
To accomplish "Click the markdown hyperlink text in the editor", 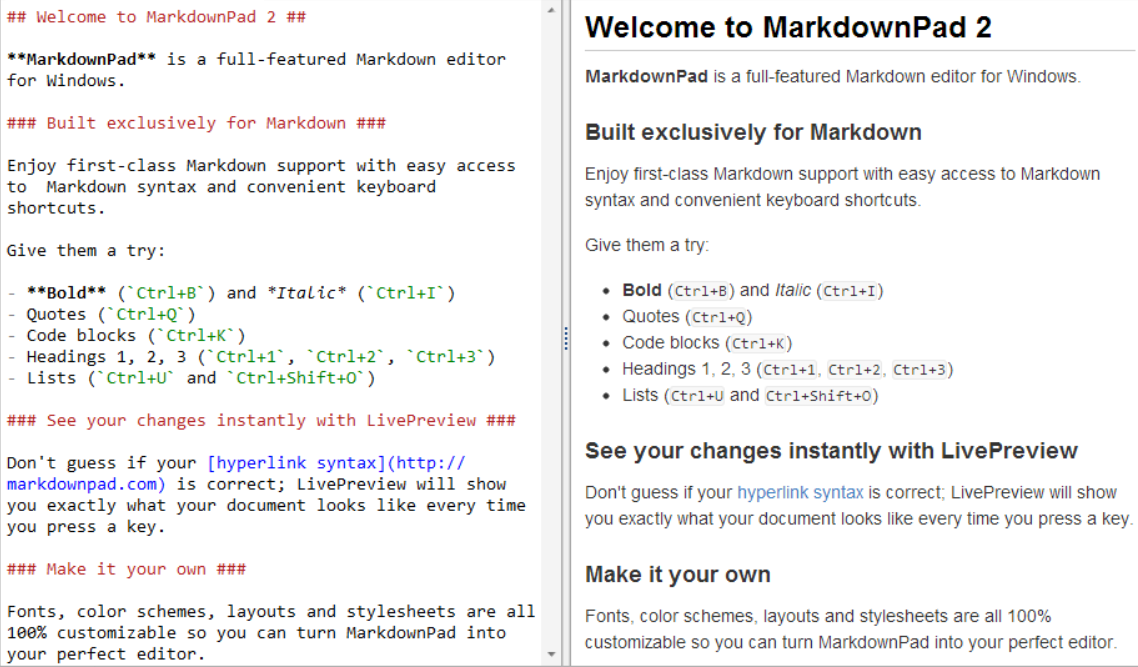I will 236,473.
